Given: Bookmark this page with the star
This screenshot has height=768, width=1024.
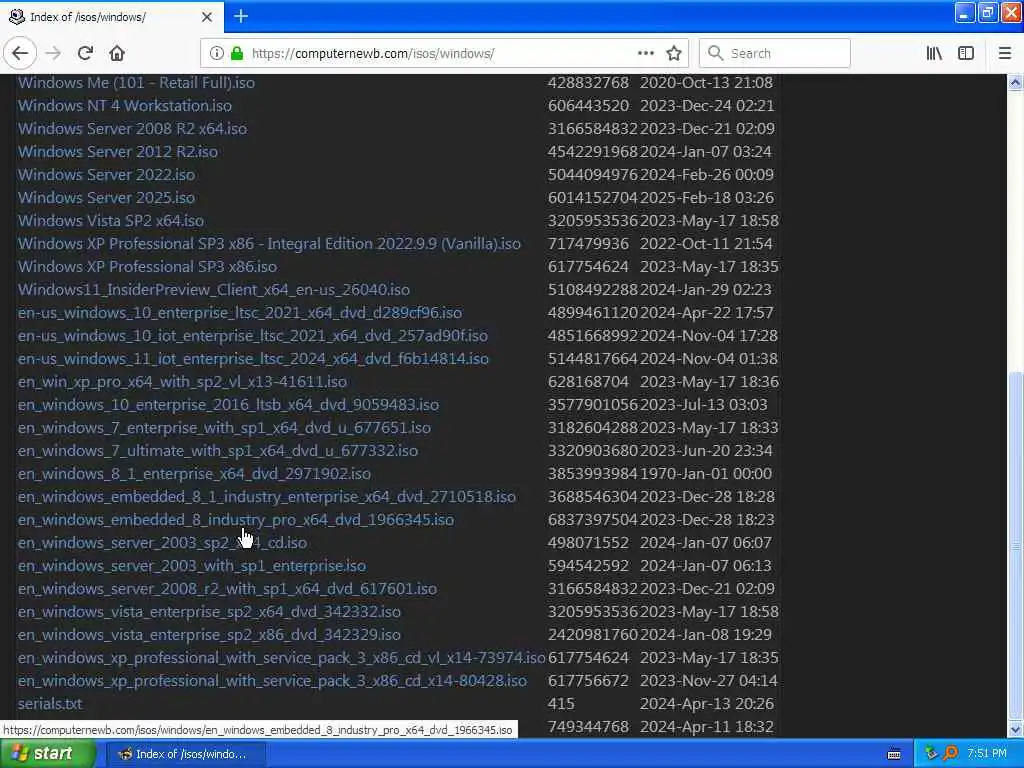Looking at the screenshot, I should click(x=674, y=54).
